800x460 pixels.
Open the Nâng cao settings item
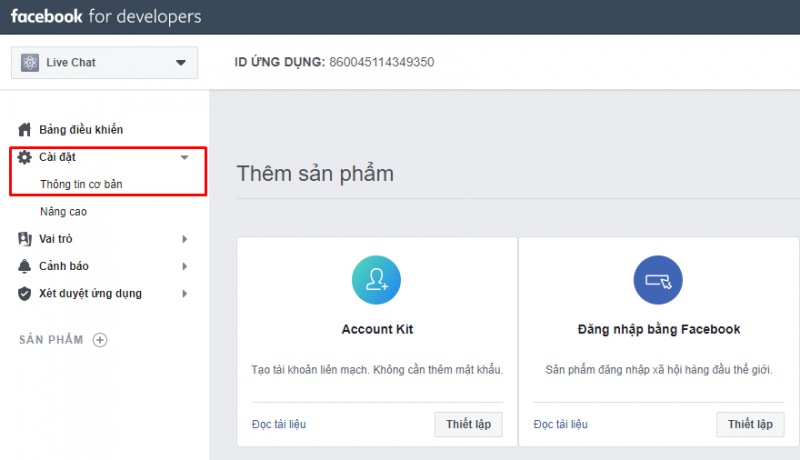[x=64, y=212]
